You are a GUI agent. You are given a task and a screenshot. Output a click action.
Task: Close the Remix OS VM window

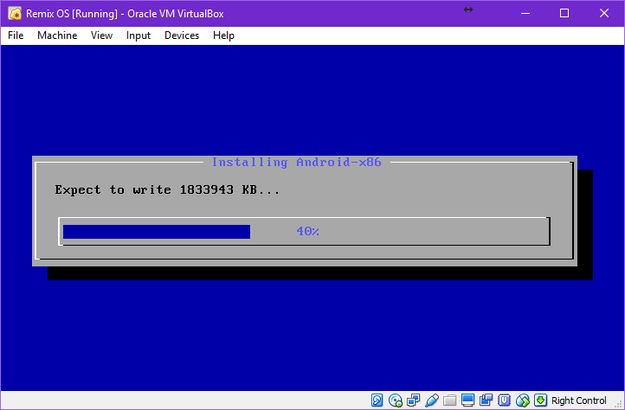[x=604, y=13]
